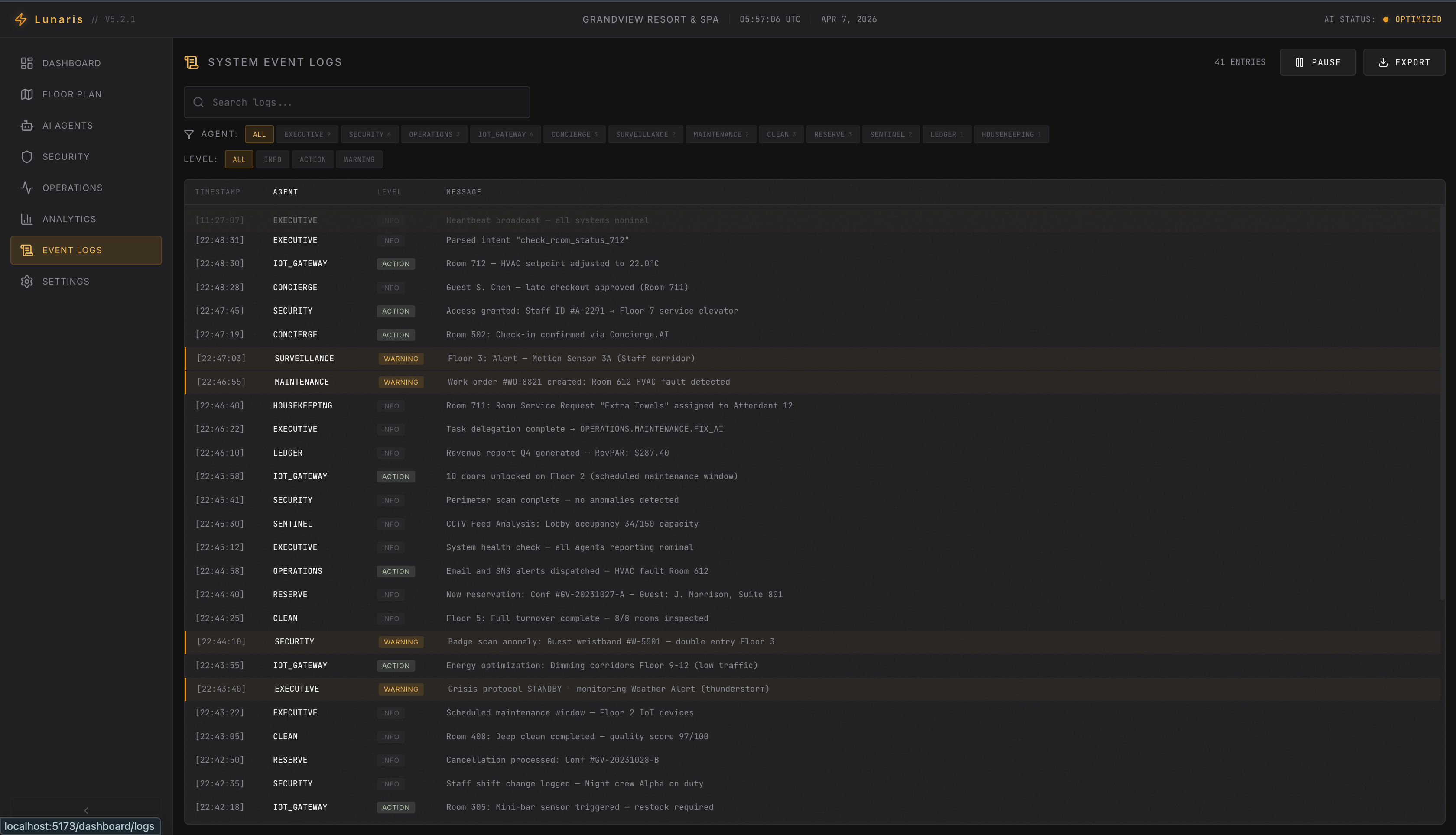This screenshot has width=1456, height=835.
Task: Pause the live log stream
Action: coord(1317,62)
